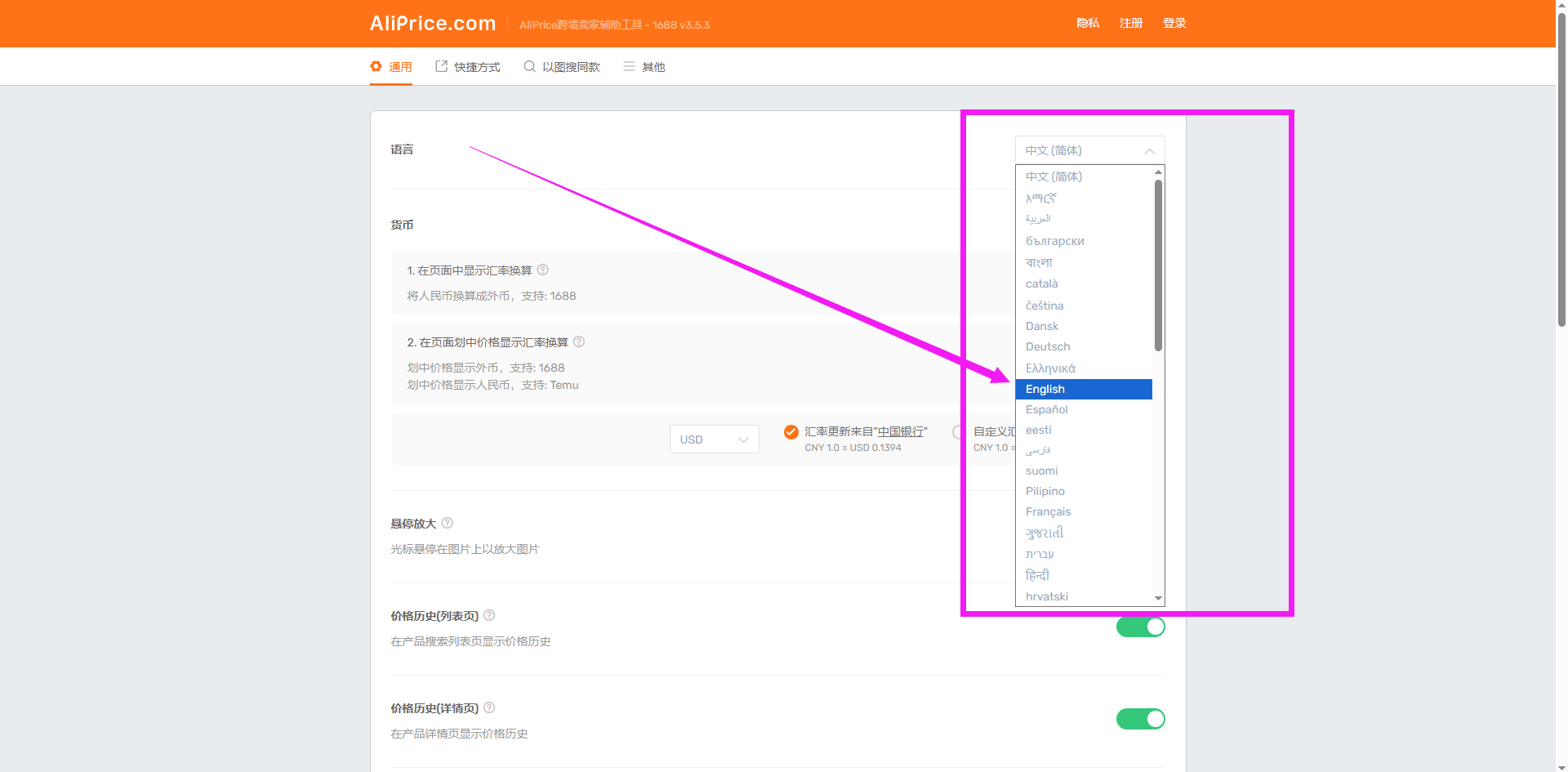
Task: Click help icon beside 在页面中显示汇率换算
Action: [543, 270]
